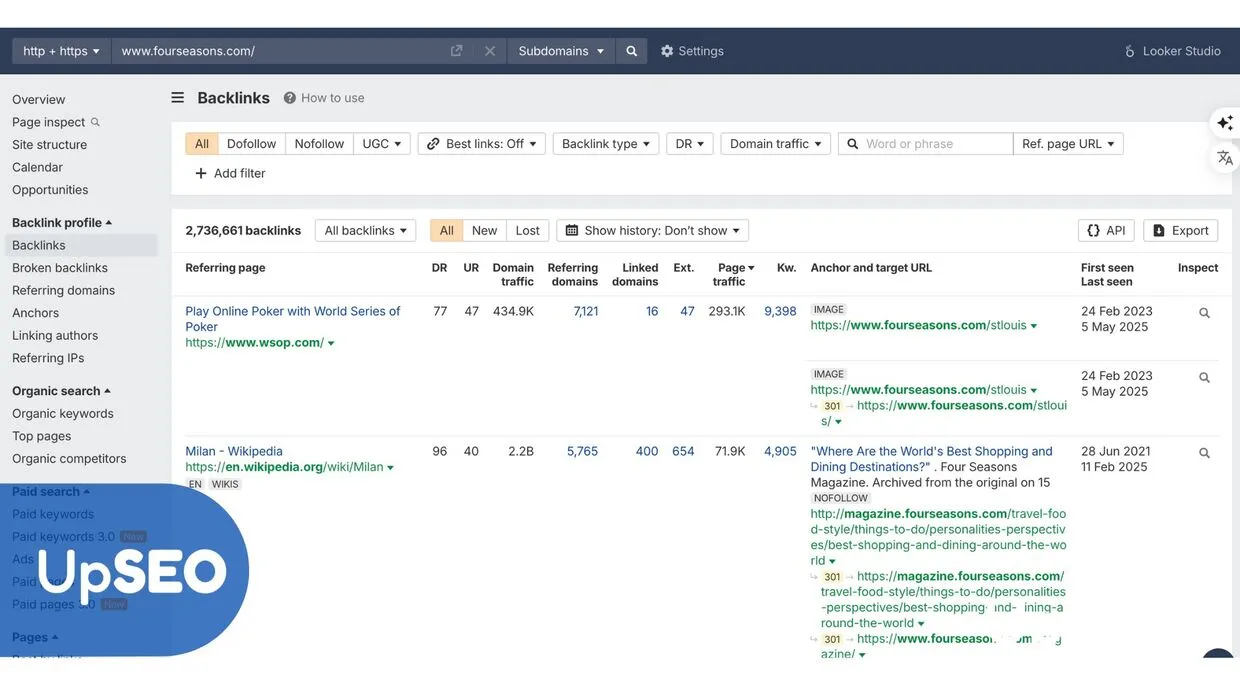Open the URL in a new tab icon
The width and height of the screenshot is (1240, 698).
click(456, 51)
